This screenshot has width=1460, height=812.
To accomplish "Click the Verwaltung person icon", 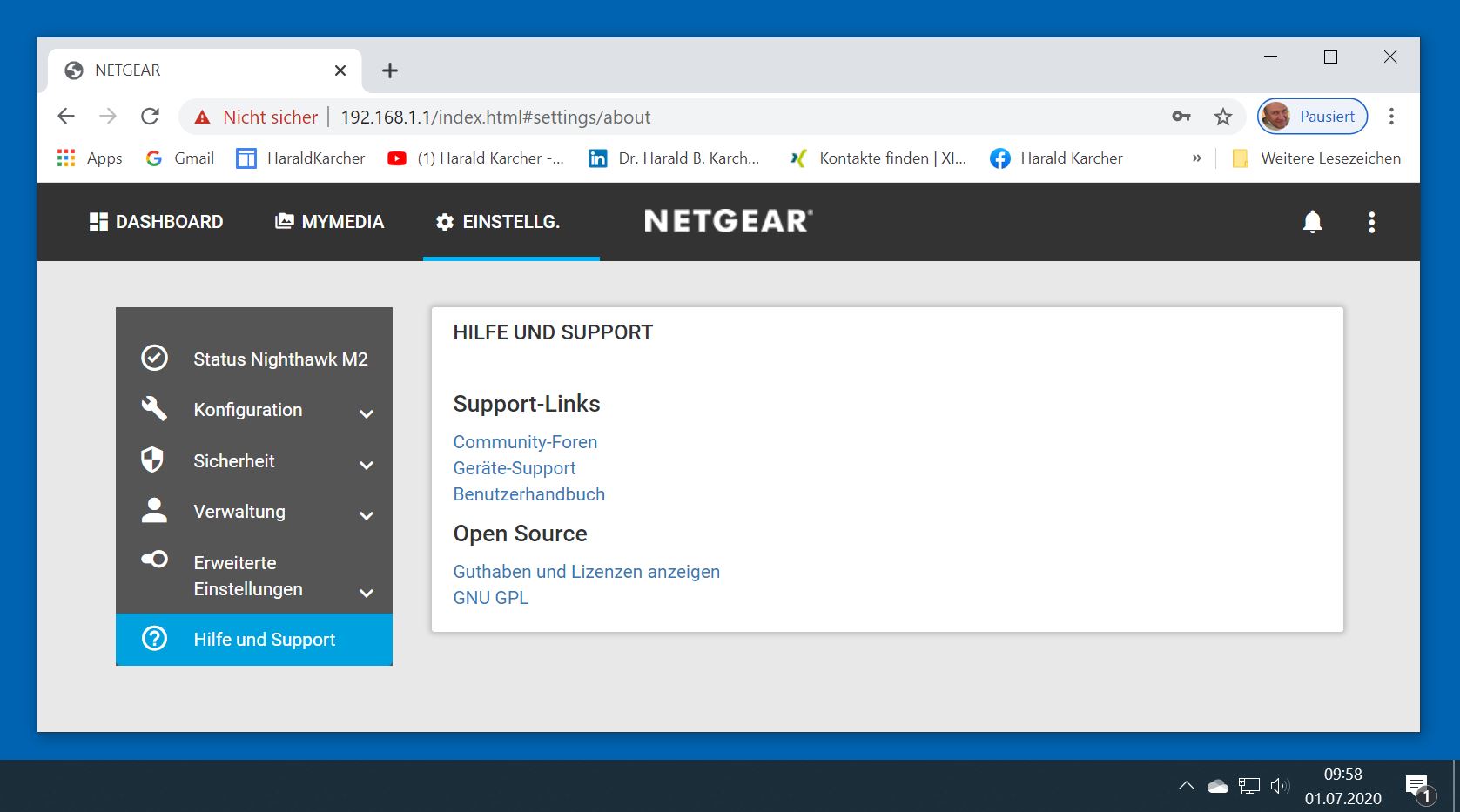I will tap(154, 511).
